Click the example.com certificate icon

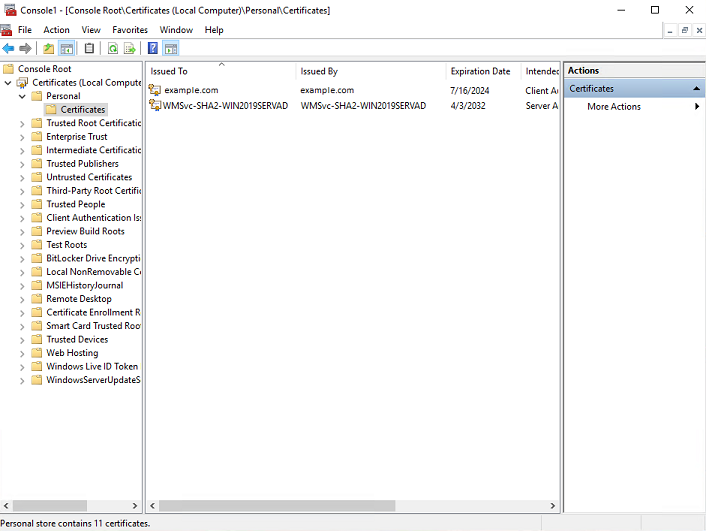click(x=155, y=90)
